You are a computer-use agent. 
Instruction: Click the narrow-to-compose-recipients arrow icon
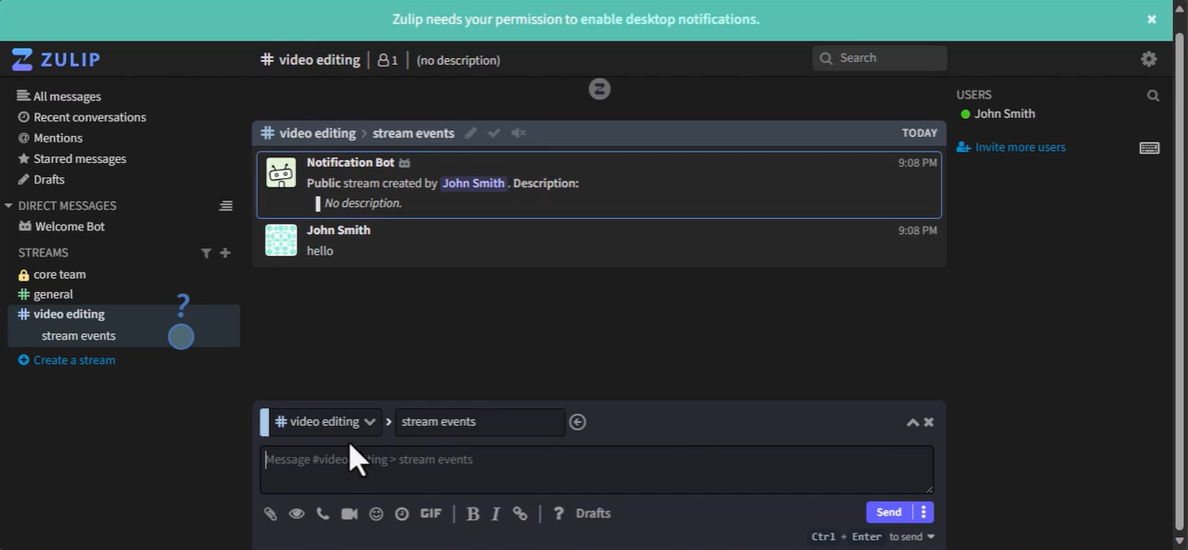577,422
